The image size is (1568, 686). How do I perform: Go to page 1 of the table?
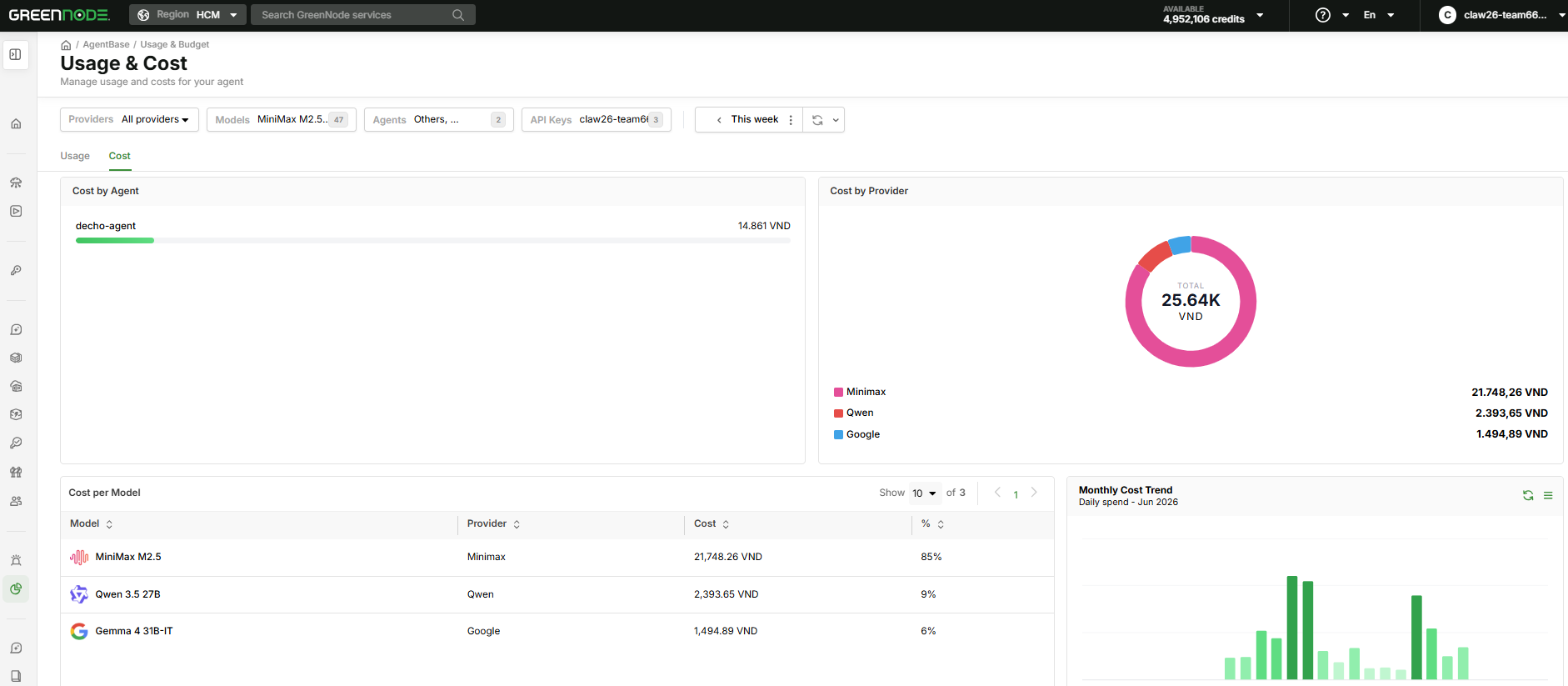(x=1016, y=494)
